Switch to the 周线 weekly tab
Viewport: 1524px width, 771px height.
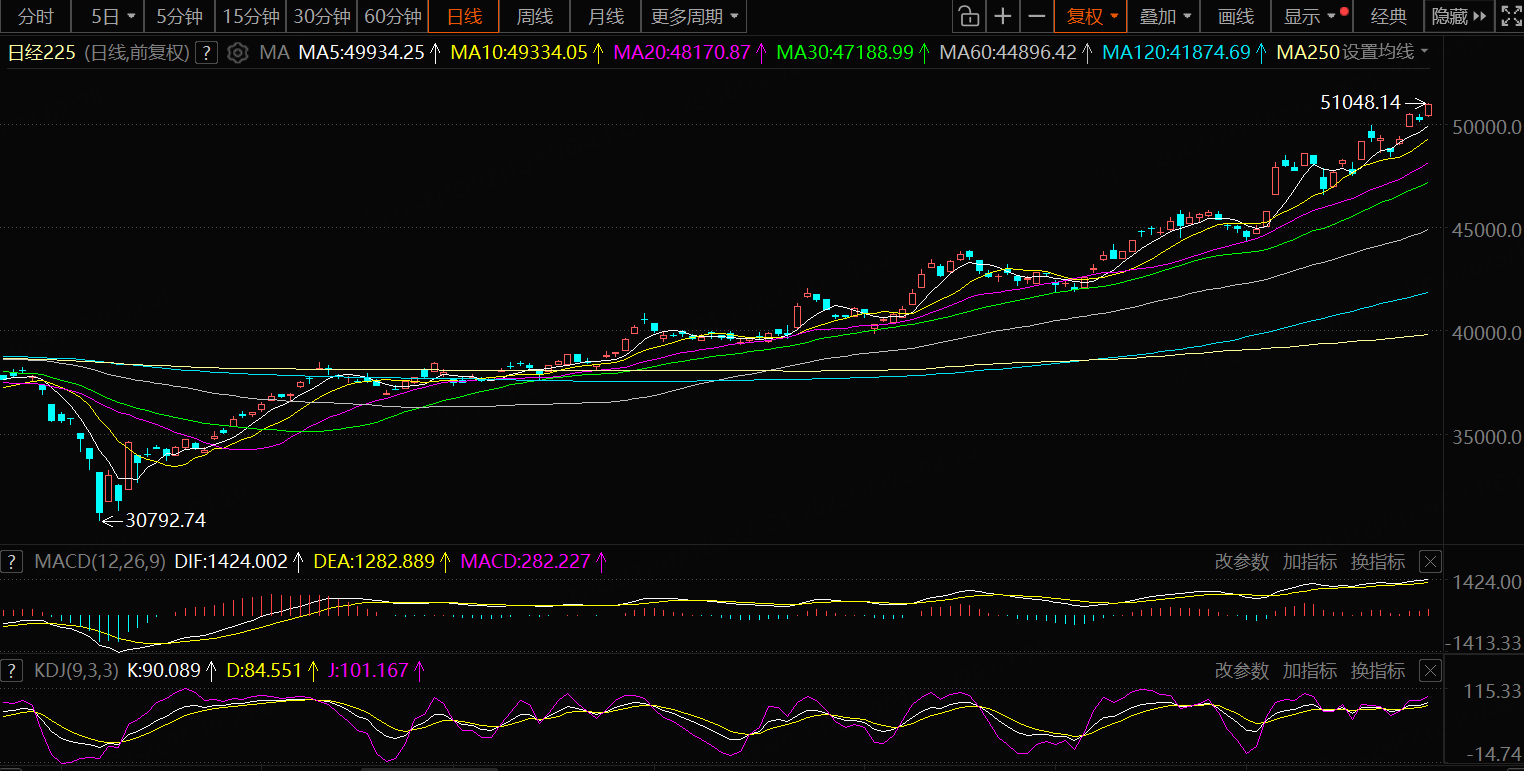tap(534, 16)
